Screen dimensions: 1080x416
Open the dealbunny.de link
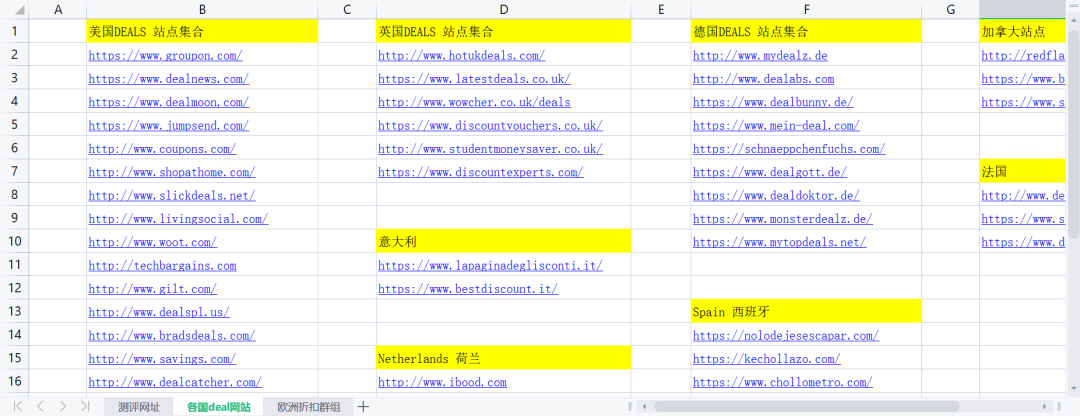click(x=773, y=103)
